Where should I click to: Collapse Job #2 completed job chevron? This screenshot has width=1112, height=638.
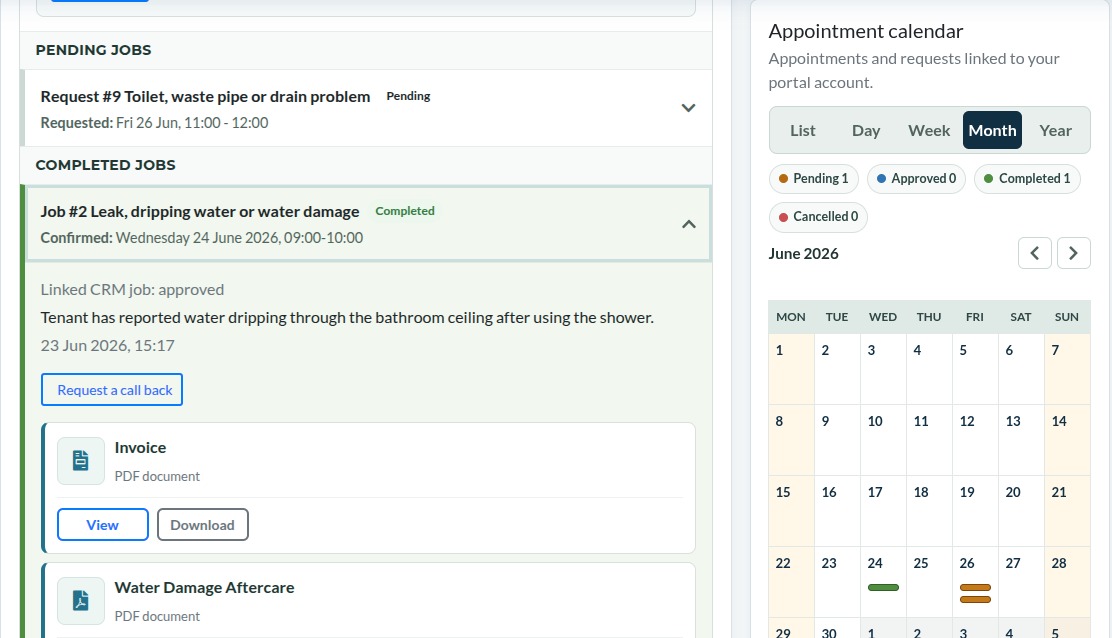tap(688, 224)
